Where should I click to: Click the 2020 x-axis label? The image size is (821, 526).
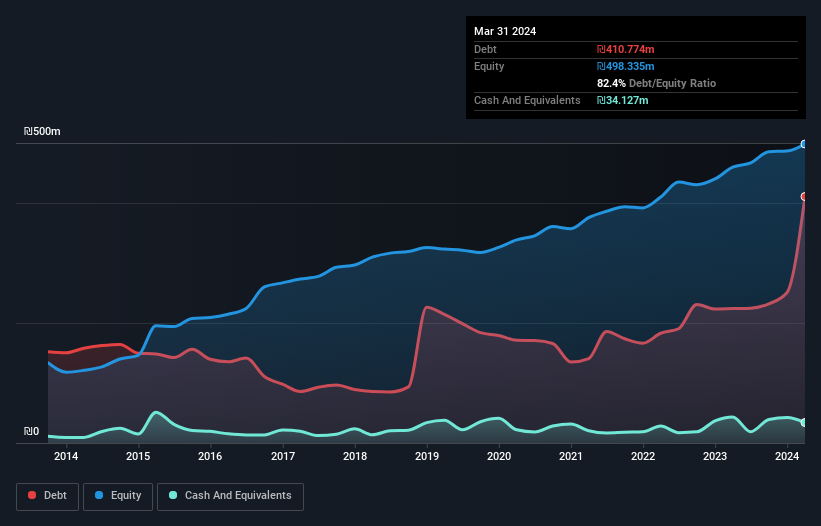499,456
